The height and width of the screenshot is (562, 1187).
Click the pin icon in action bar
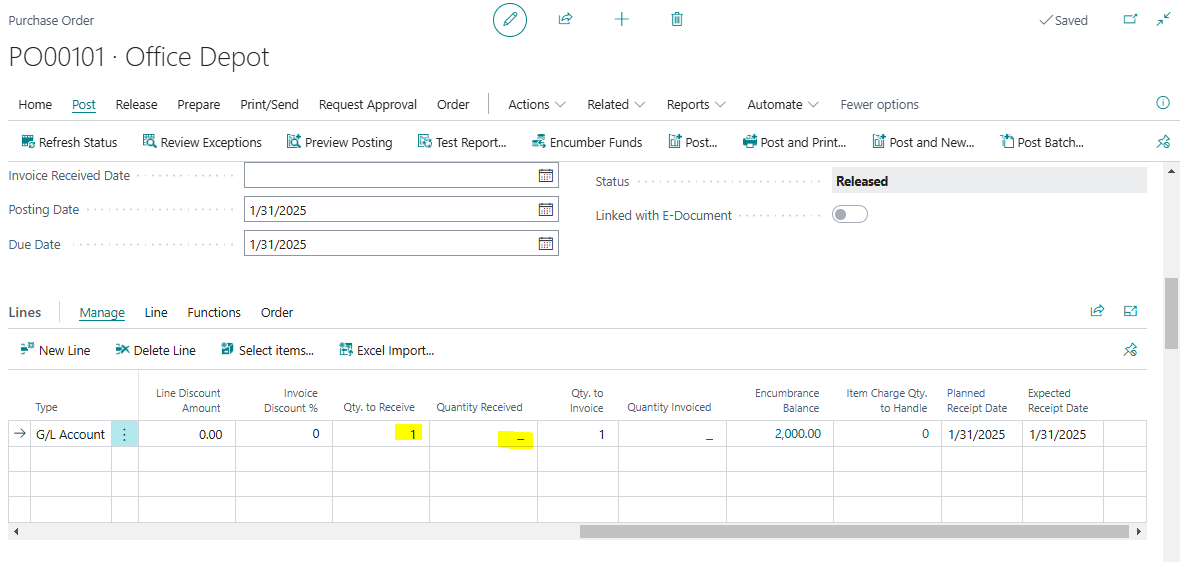(x=1164, y=142)
